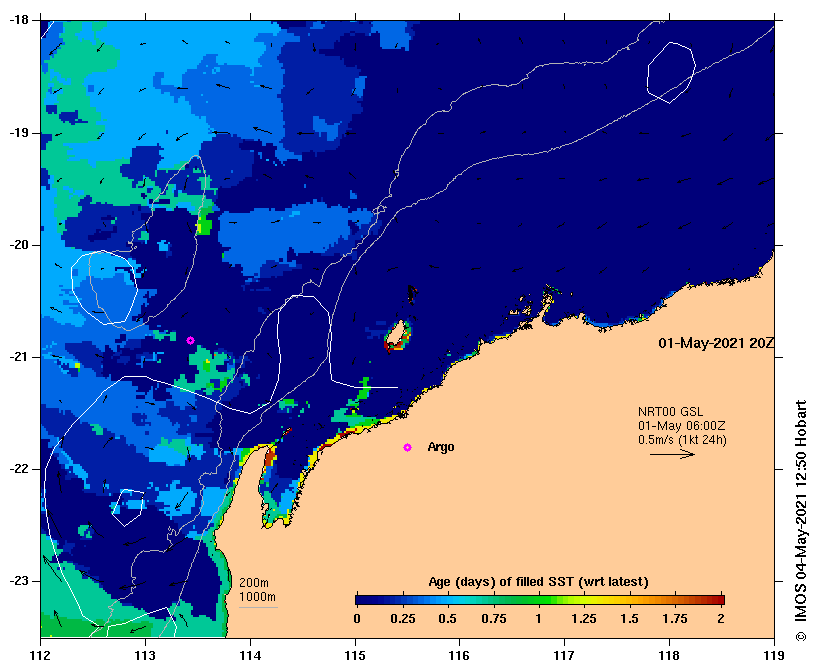818x672 pixels.
Task: Click the latitude label -19
Action: [x=18, y=133]
